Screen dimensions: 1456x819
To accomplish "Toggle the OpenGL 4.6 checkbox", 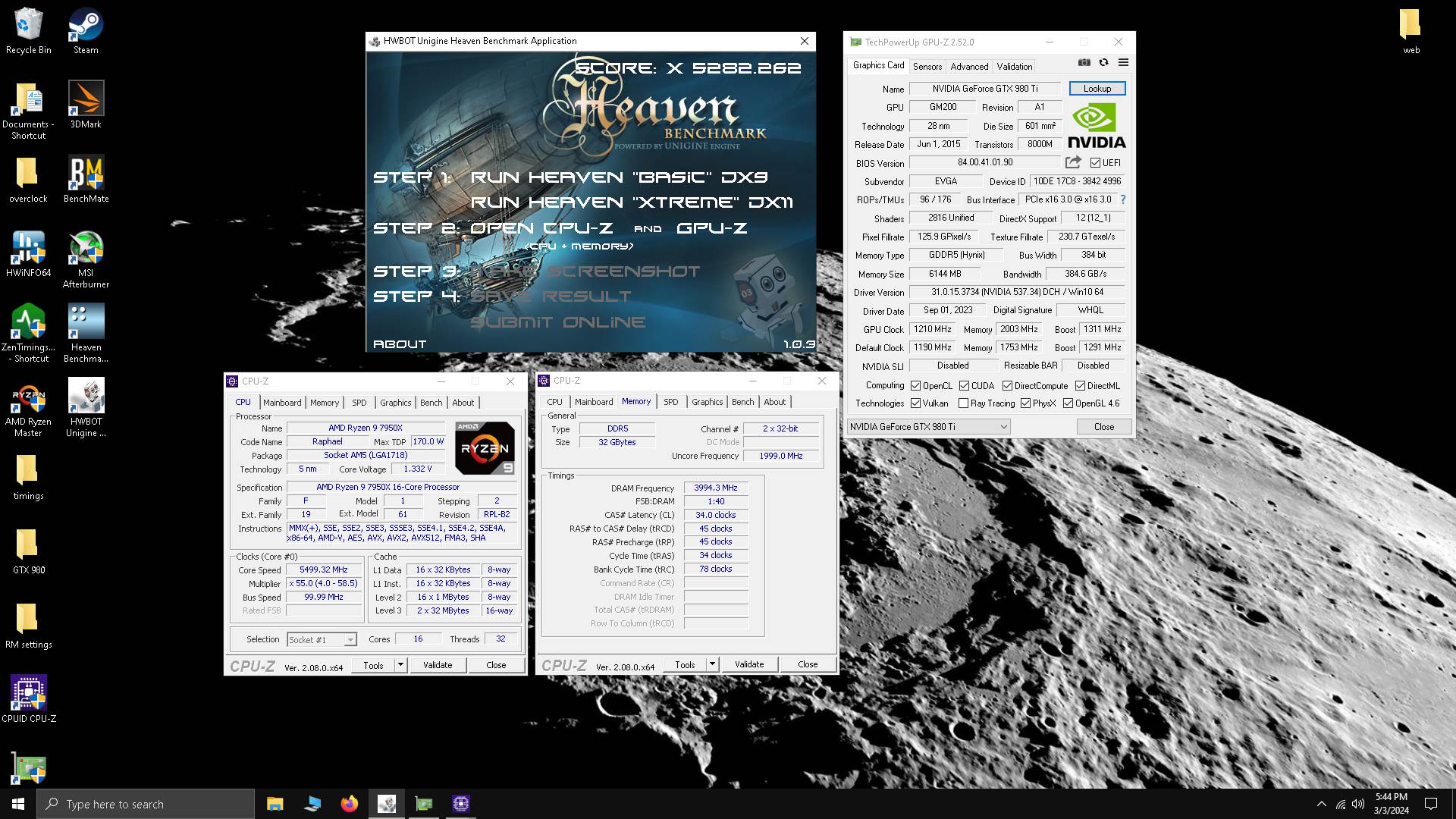I will (1068, 403).
